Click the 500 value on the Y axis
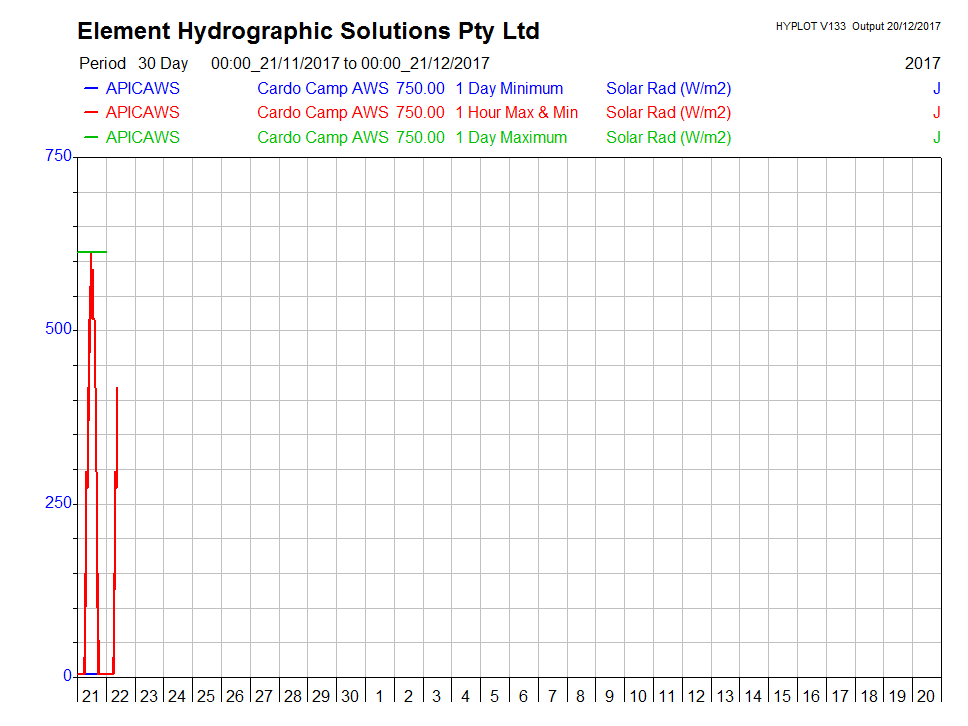The height and width of the screenshot is (726, 968). pos(58,329)
